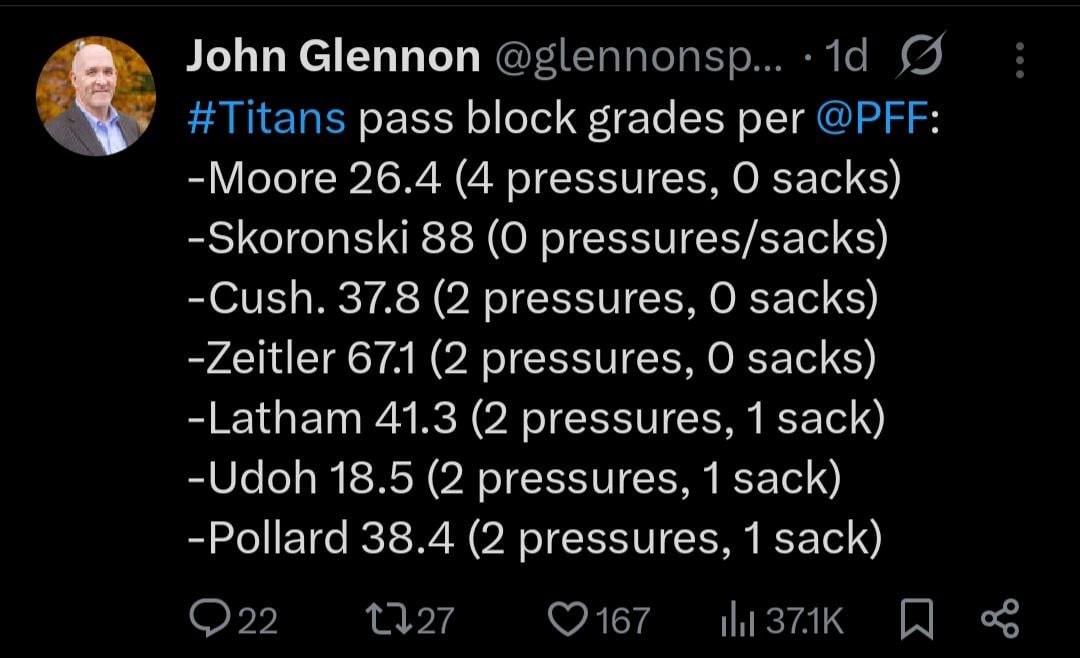Click the 27 reposts count
The image size is (1080, 658).
(x=435, y=621)
